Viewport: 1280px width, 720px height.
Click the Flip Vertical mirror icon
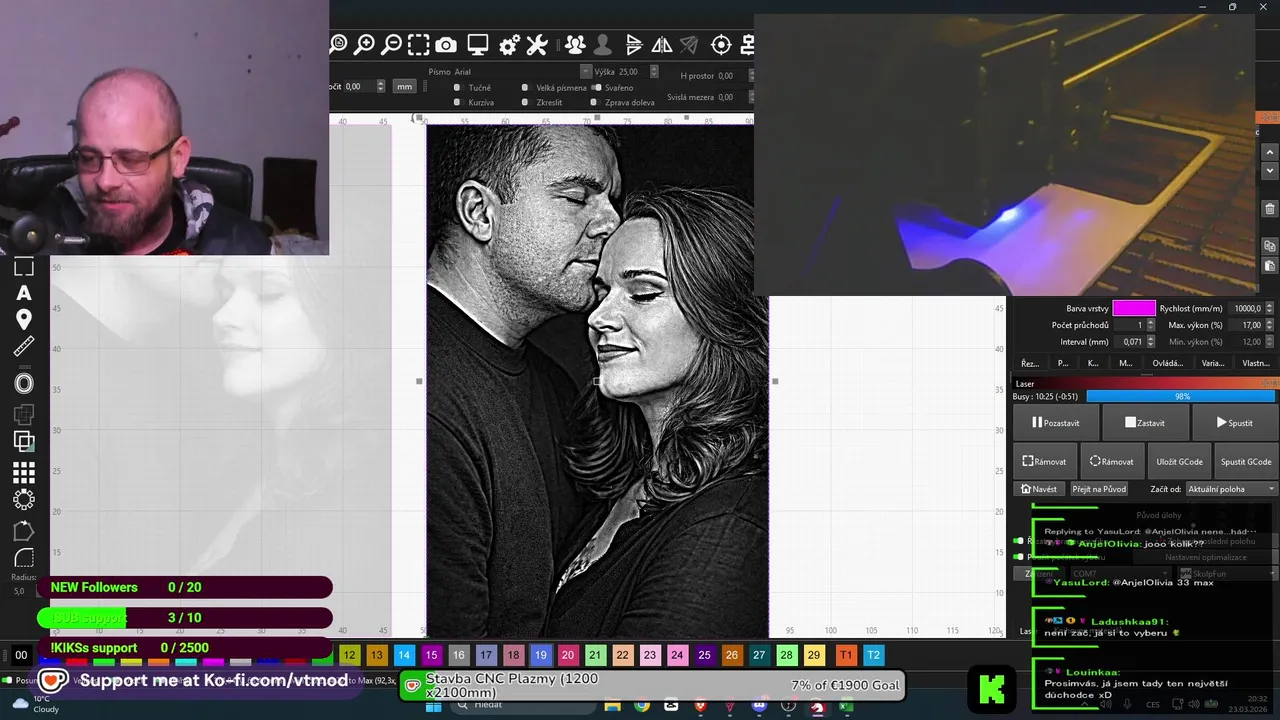(634, 44)
